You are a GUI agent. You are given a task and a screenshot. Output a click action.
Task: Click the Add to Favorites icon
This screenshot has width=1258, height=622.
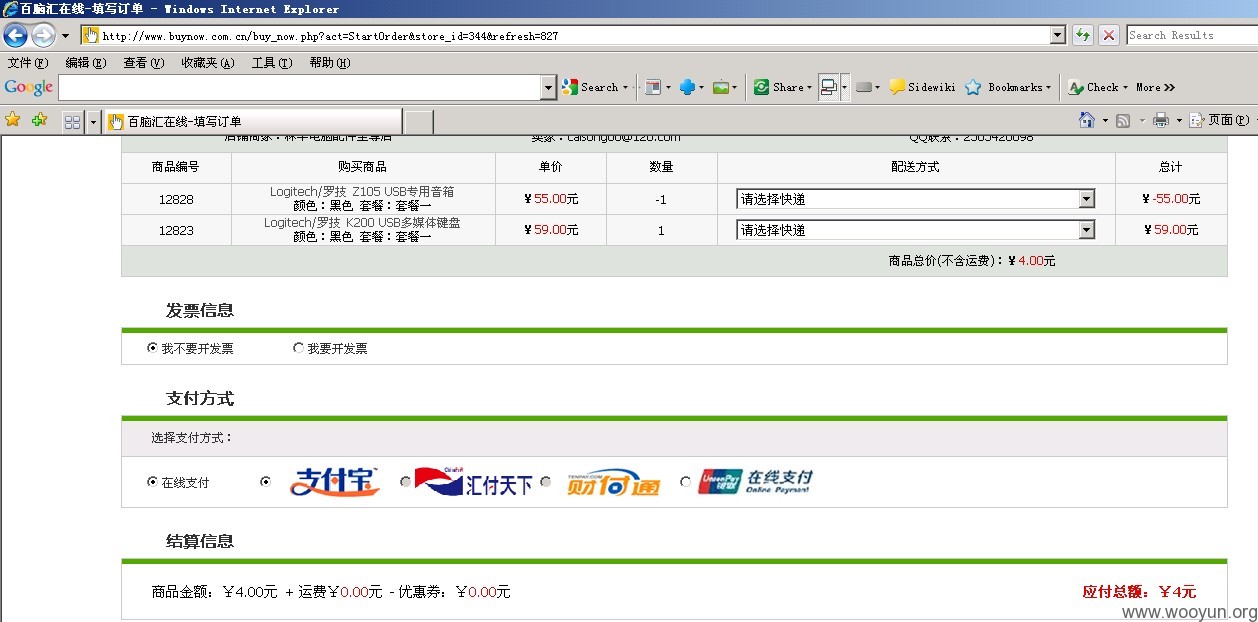point(39,120)
